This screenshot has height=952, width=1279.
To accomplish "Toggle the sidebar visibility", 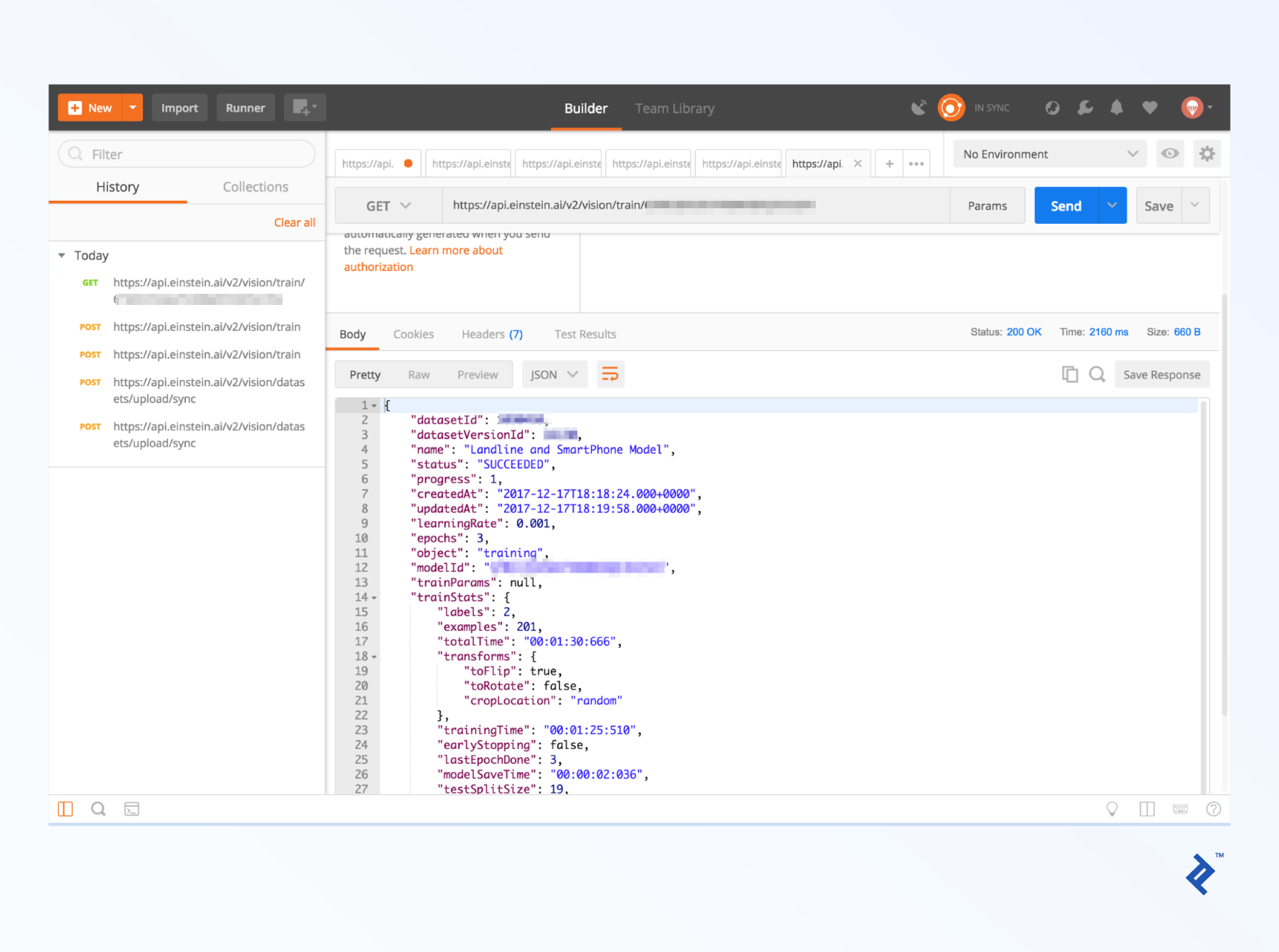I will point(65,808).
